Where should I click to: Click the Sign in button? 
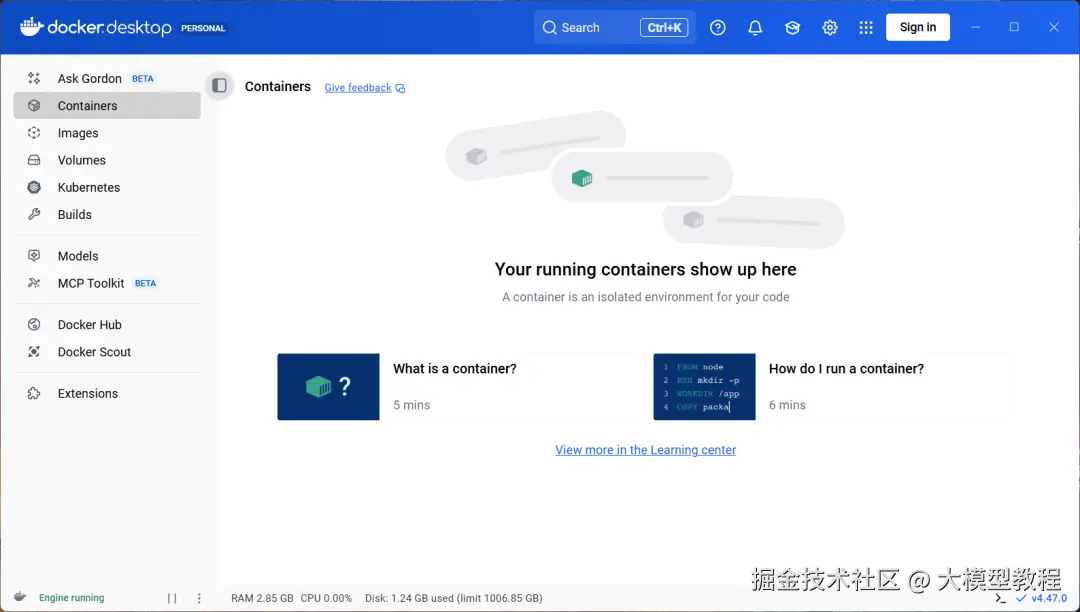pos(917,27)
